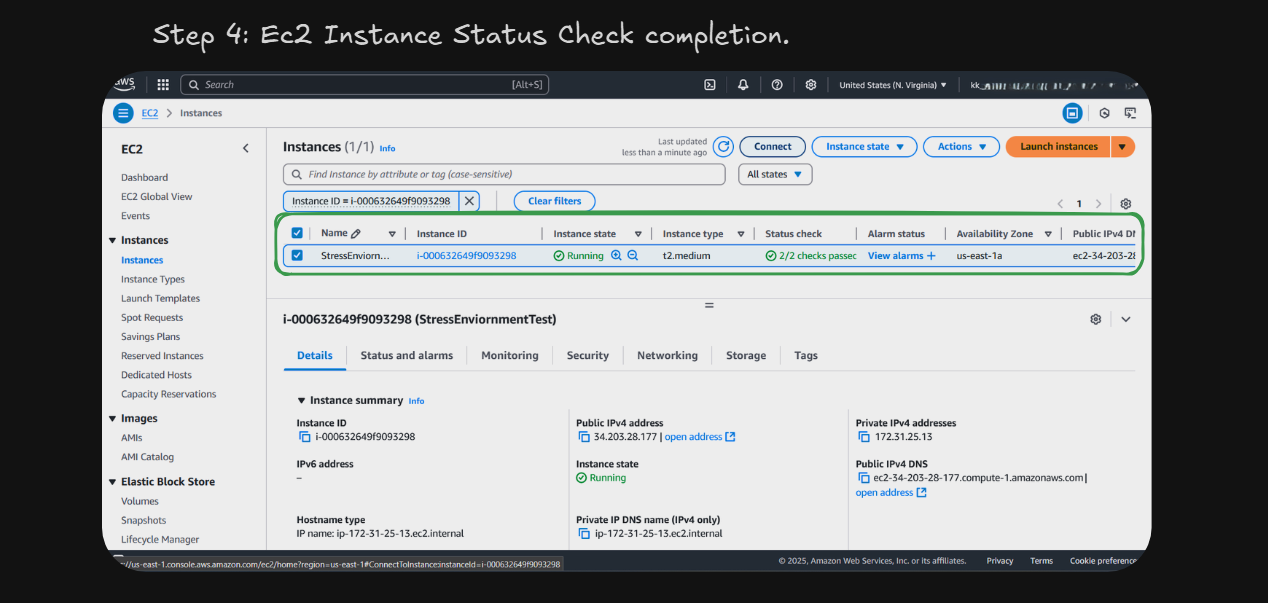Viewport: 1268px width, 603px height.
Task: Open table preferences gear icon
Action: coord(1126,203)
